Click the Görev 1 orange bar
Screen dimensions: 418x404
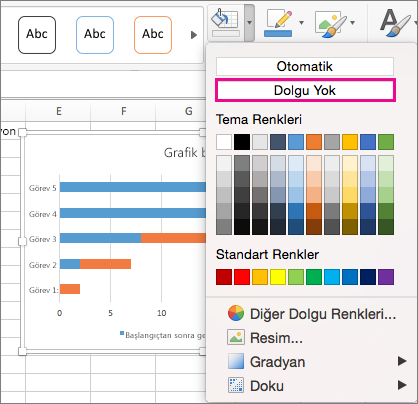point(70,289)
